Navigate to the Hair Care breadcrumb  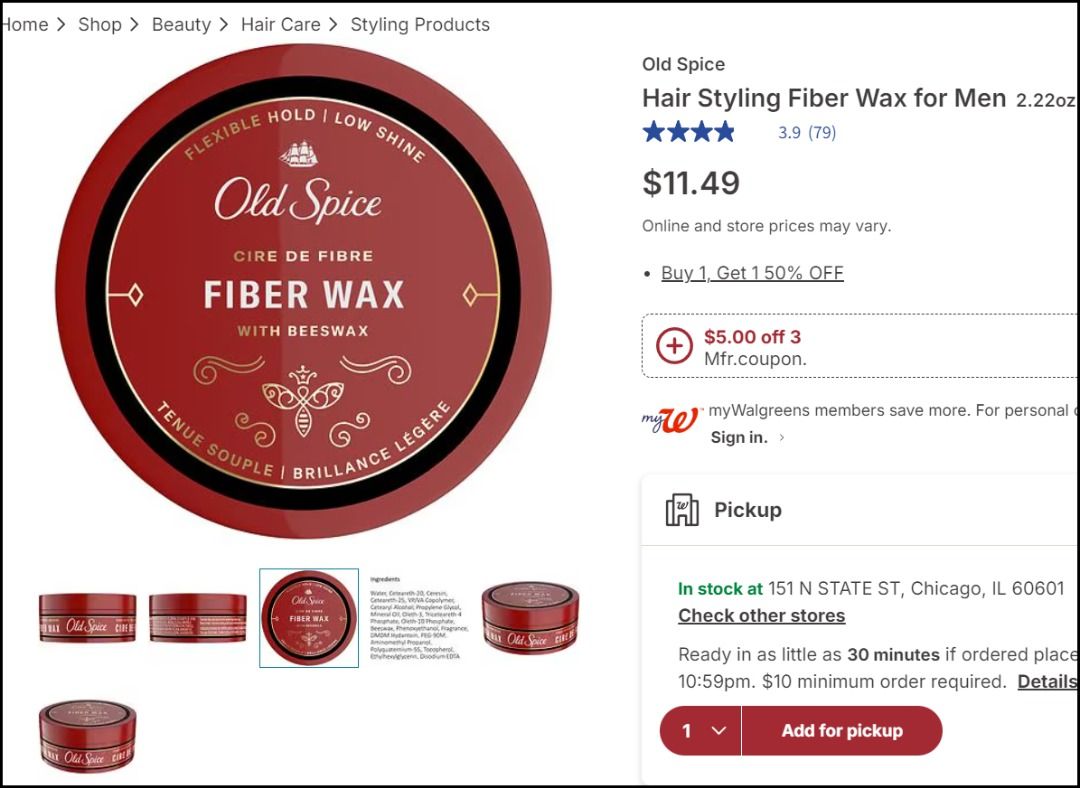(x=280, y=25)
